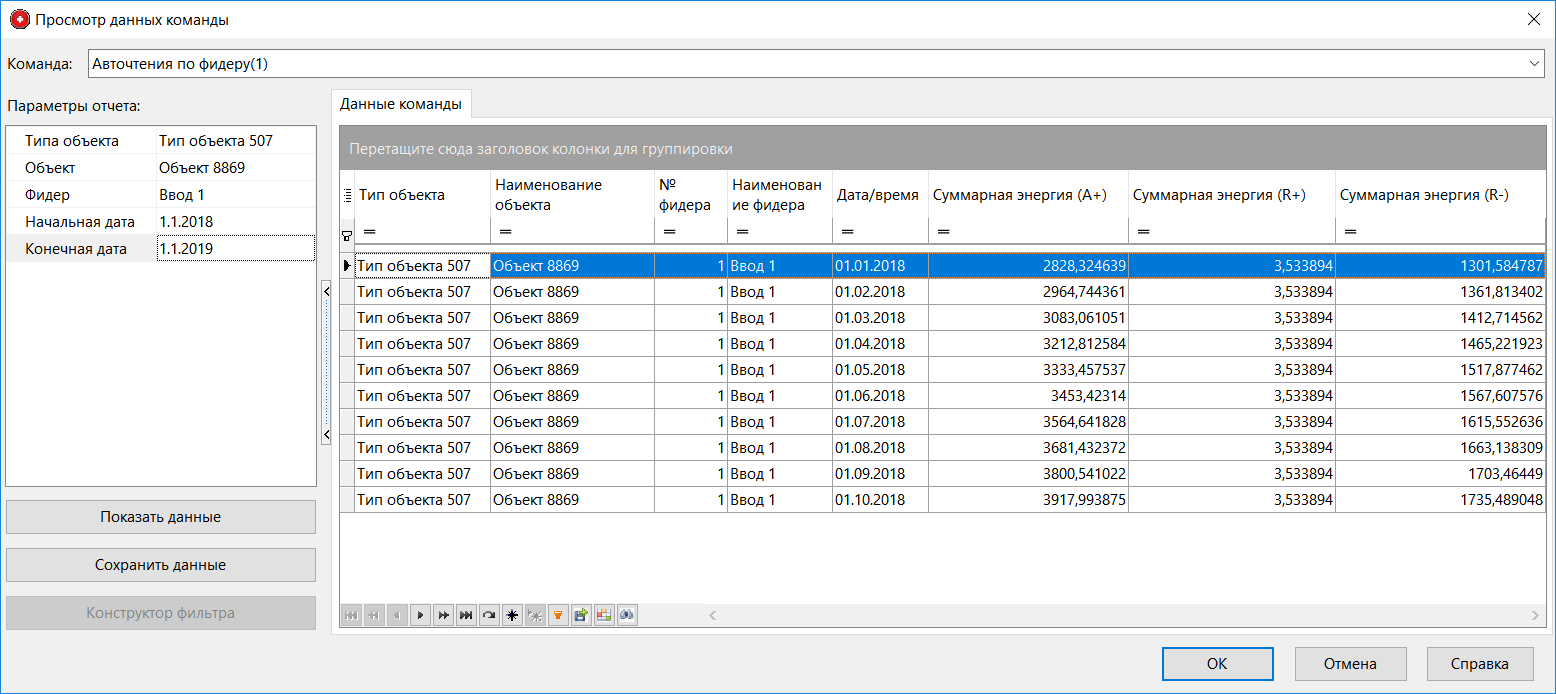Edit the Конечная дата value field
Screen dimensions: 1556x694
pos(235,248)
